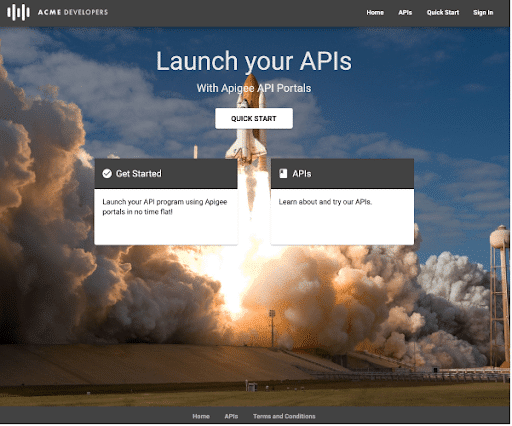The height and width of the screenshot is (426, 512).
Task: Select Sign In in the header
Action: point(483,13)
